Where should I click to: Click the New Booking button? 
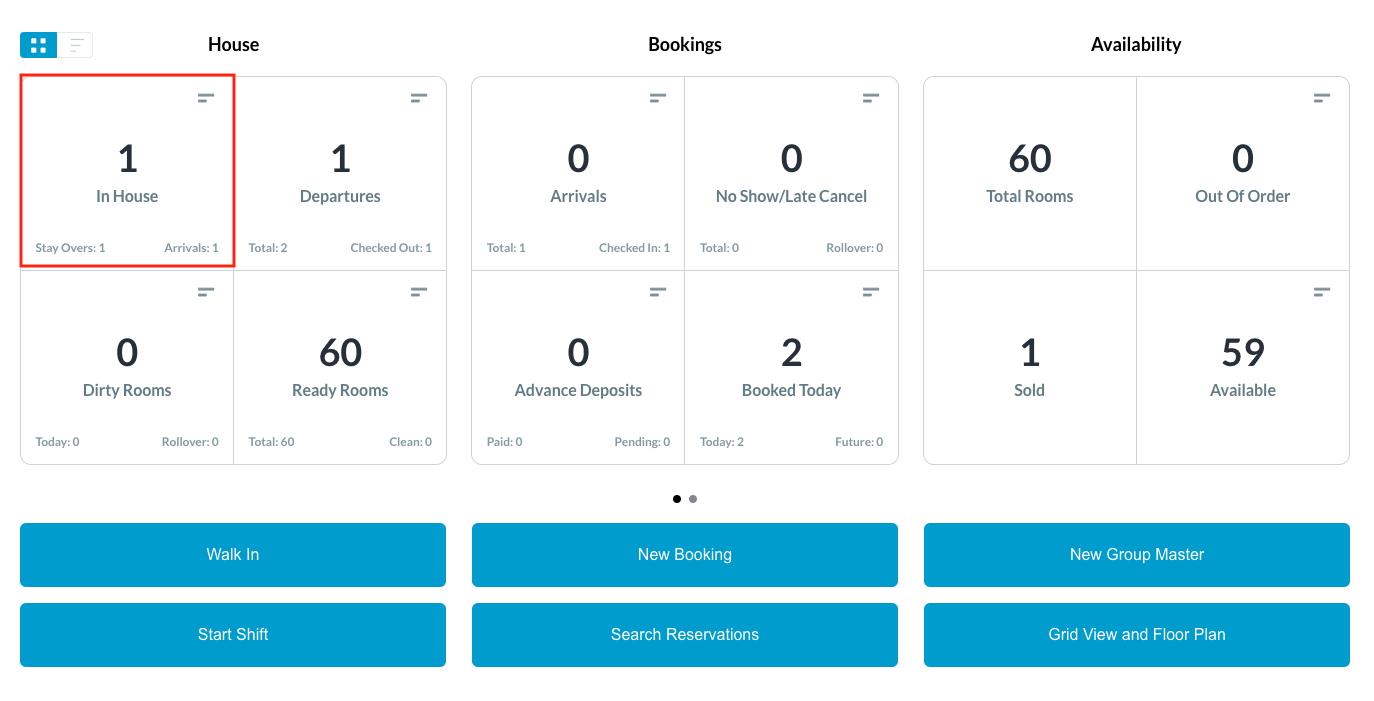pyautogui.click(x=685, y=555)
